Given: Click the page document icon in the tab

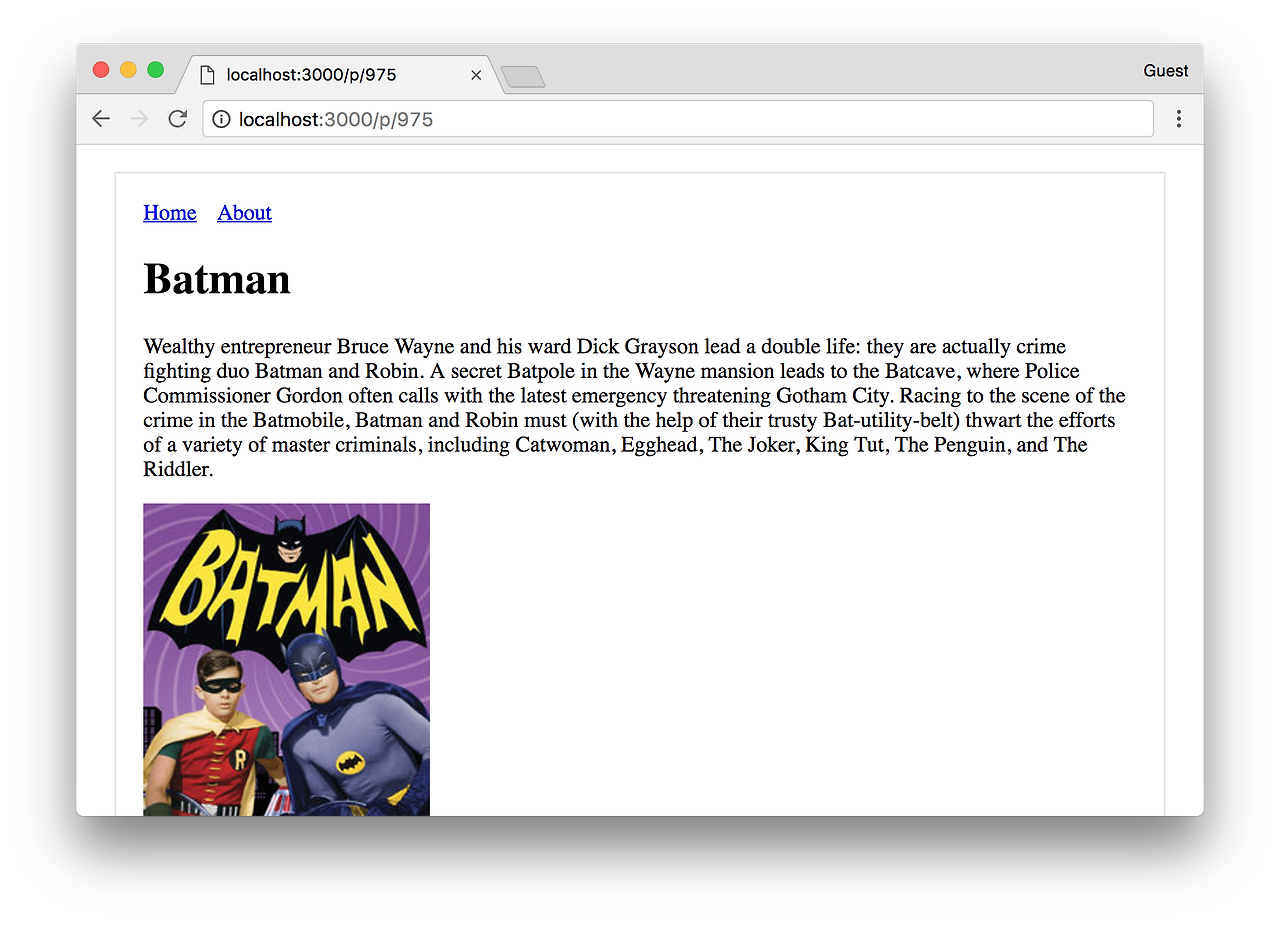Looking at the screenshot, I should (x=208, y=75).
